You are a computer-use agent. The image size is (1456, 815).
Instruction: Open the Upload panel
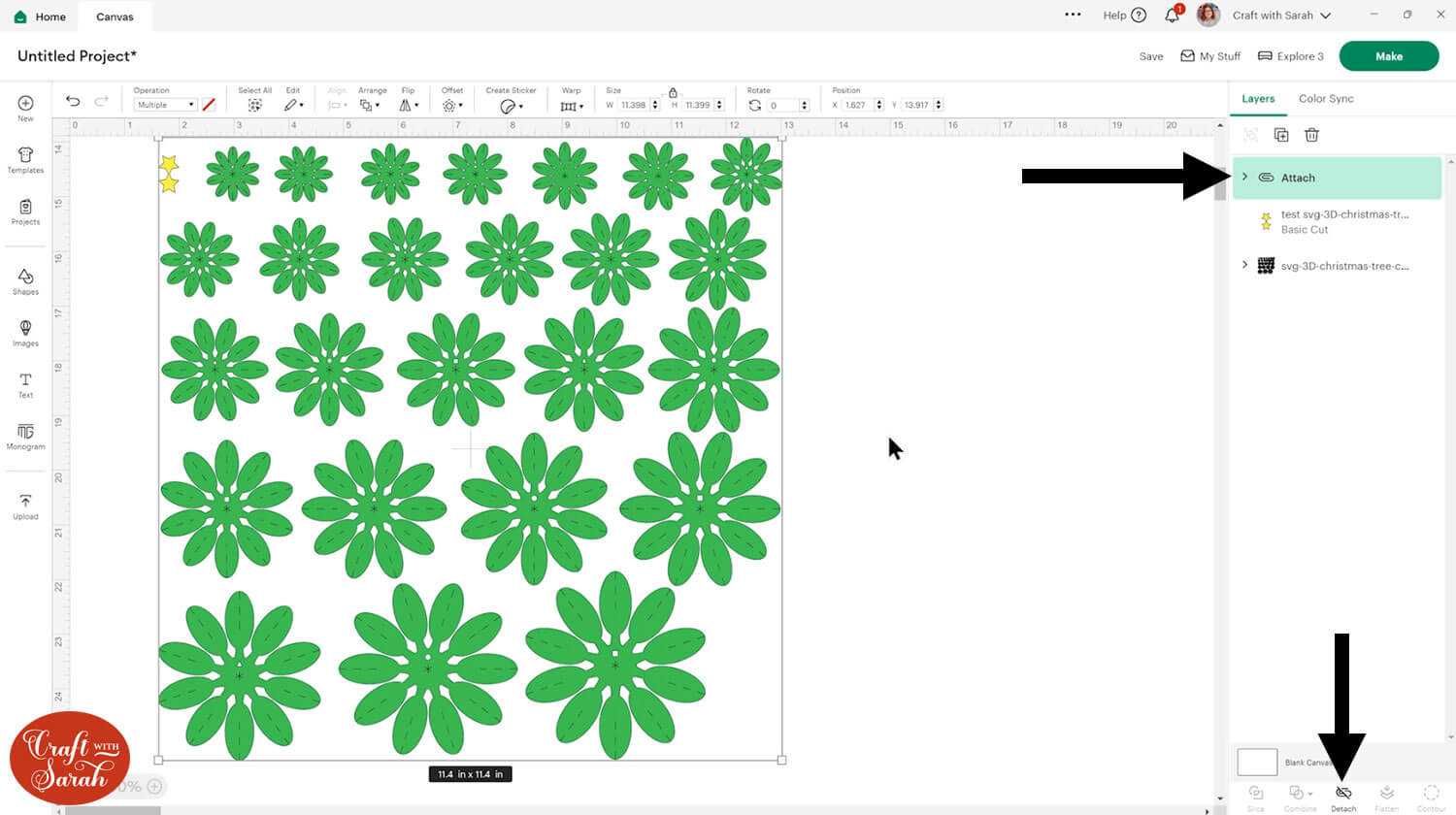pyautogui.click(x=25, y=506)
